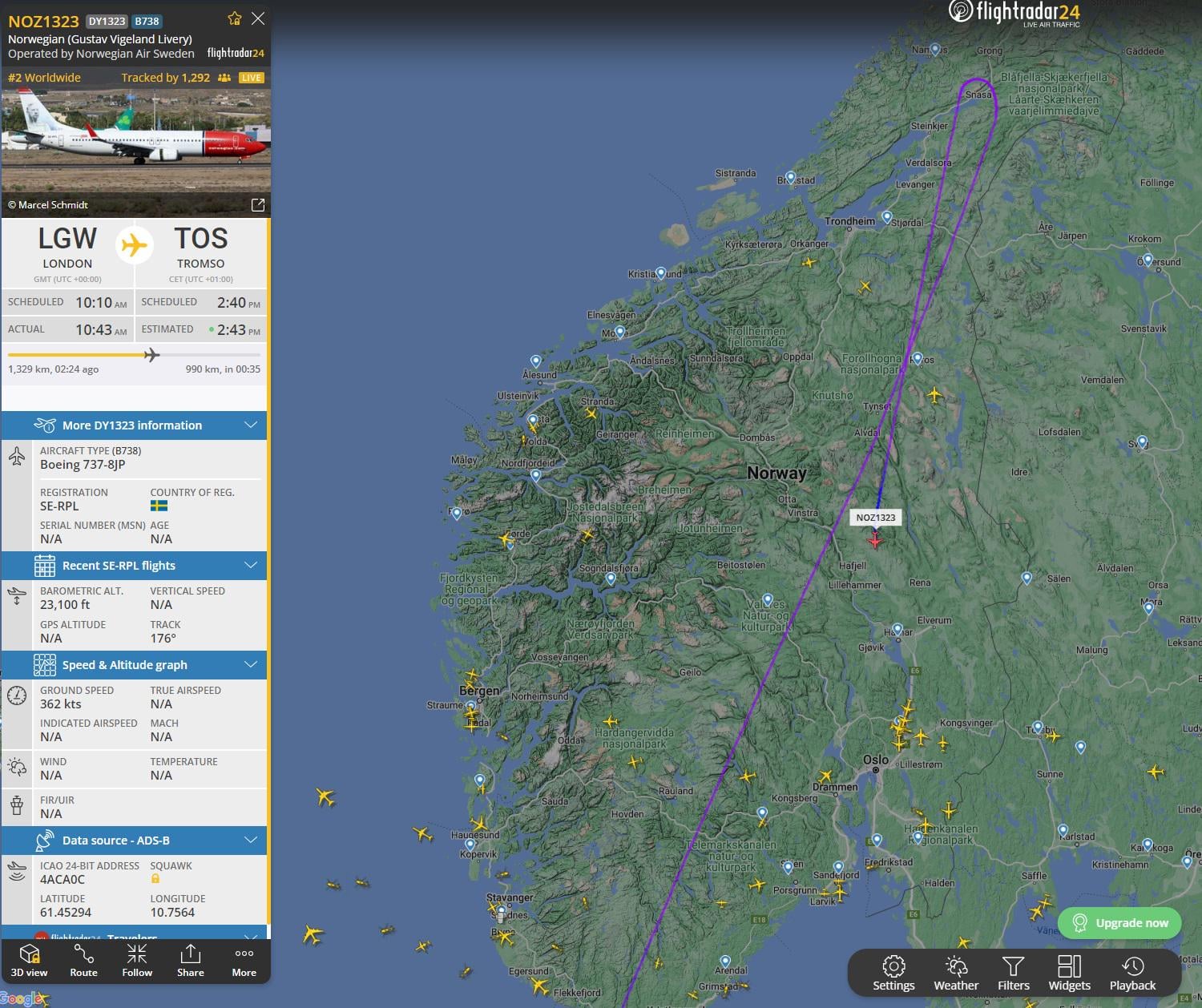The image size is (1202, 1008).
Task: Share this flight
Action: (191, 961)
